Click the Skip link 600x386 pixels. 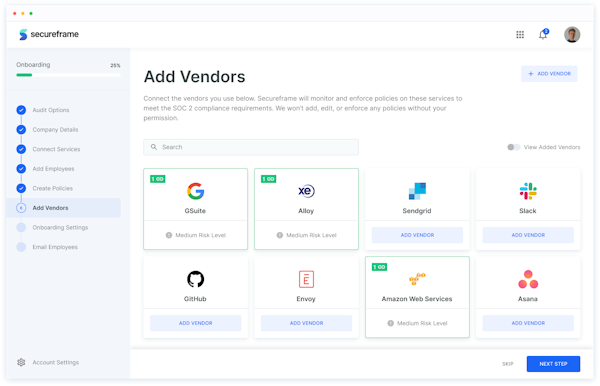(507, 364)
